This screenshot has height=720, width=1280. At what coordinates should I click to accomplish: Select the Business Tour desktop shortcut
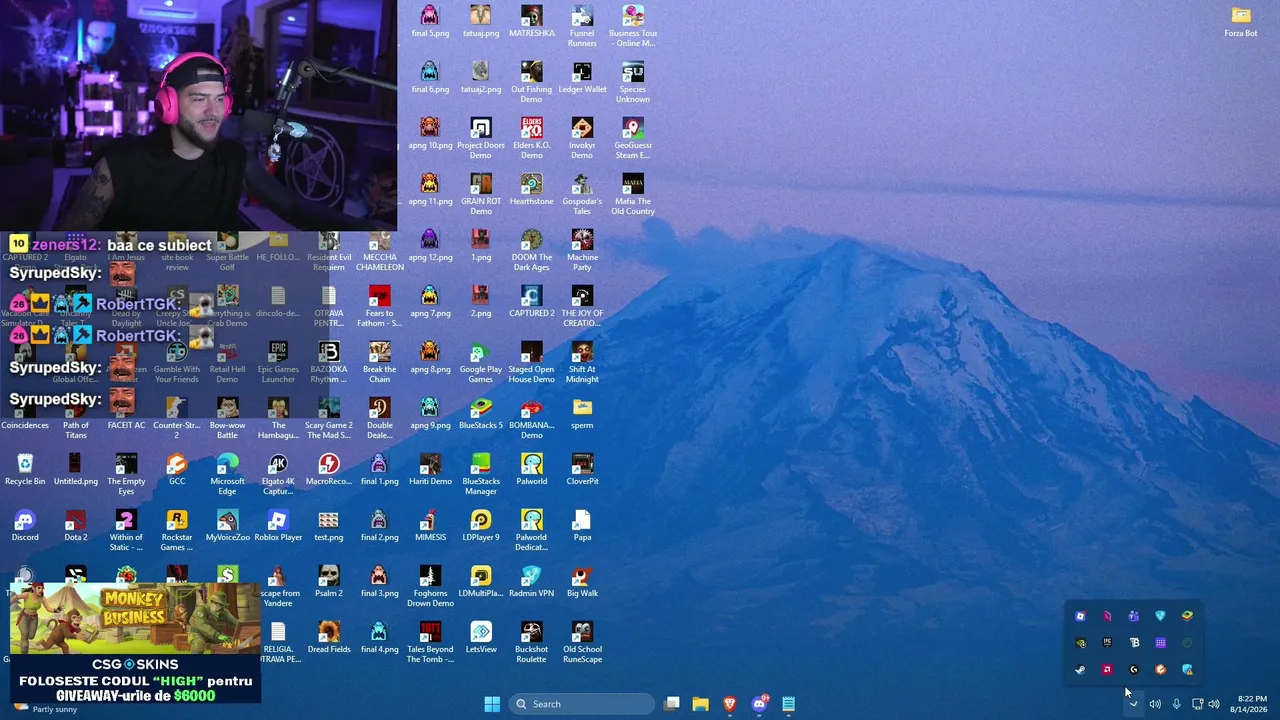pyautogui.click(x=633, y=26)
